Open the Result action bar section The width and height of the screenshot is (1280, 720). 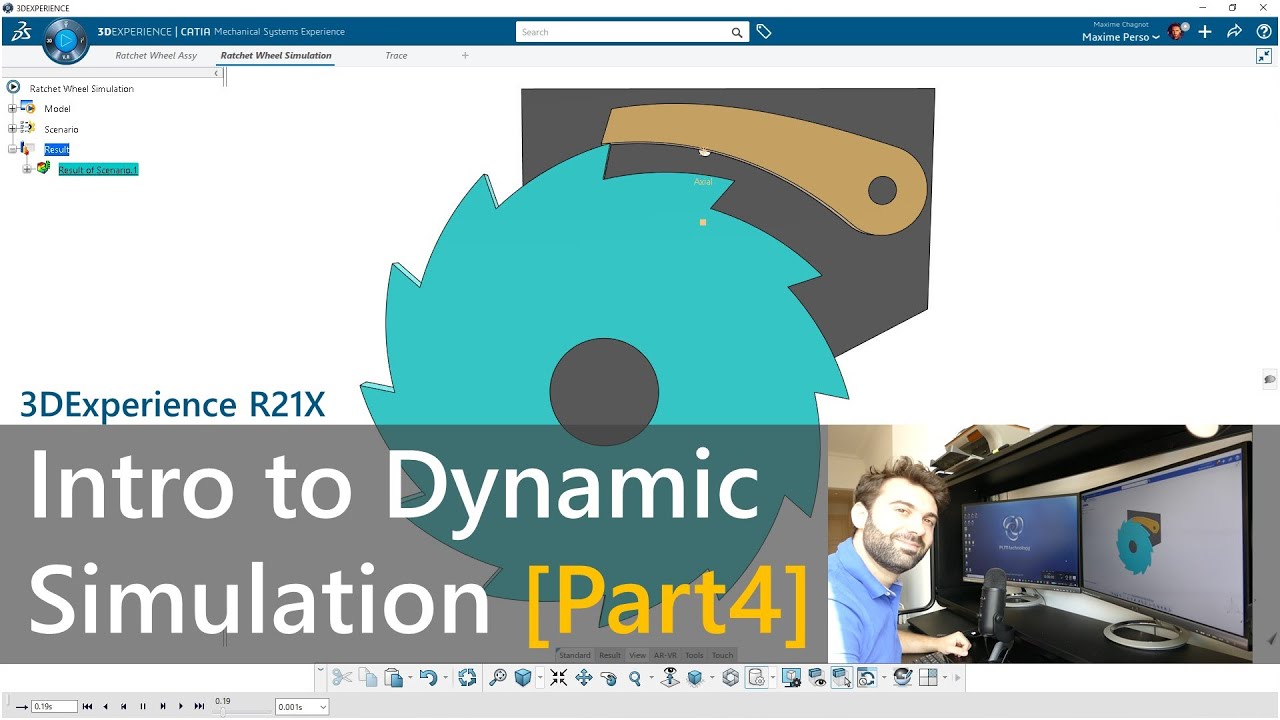(x=610, y=656)
